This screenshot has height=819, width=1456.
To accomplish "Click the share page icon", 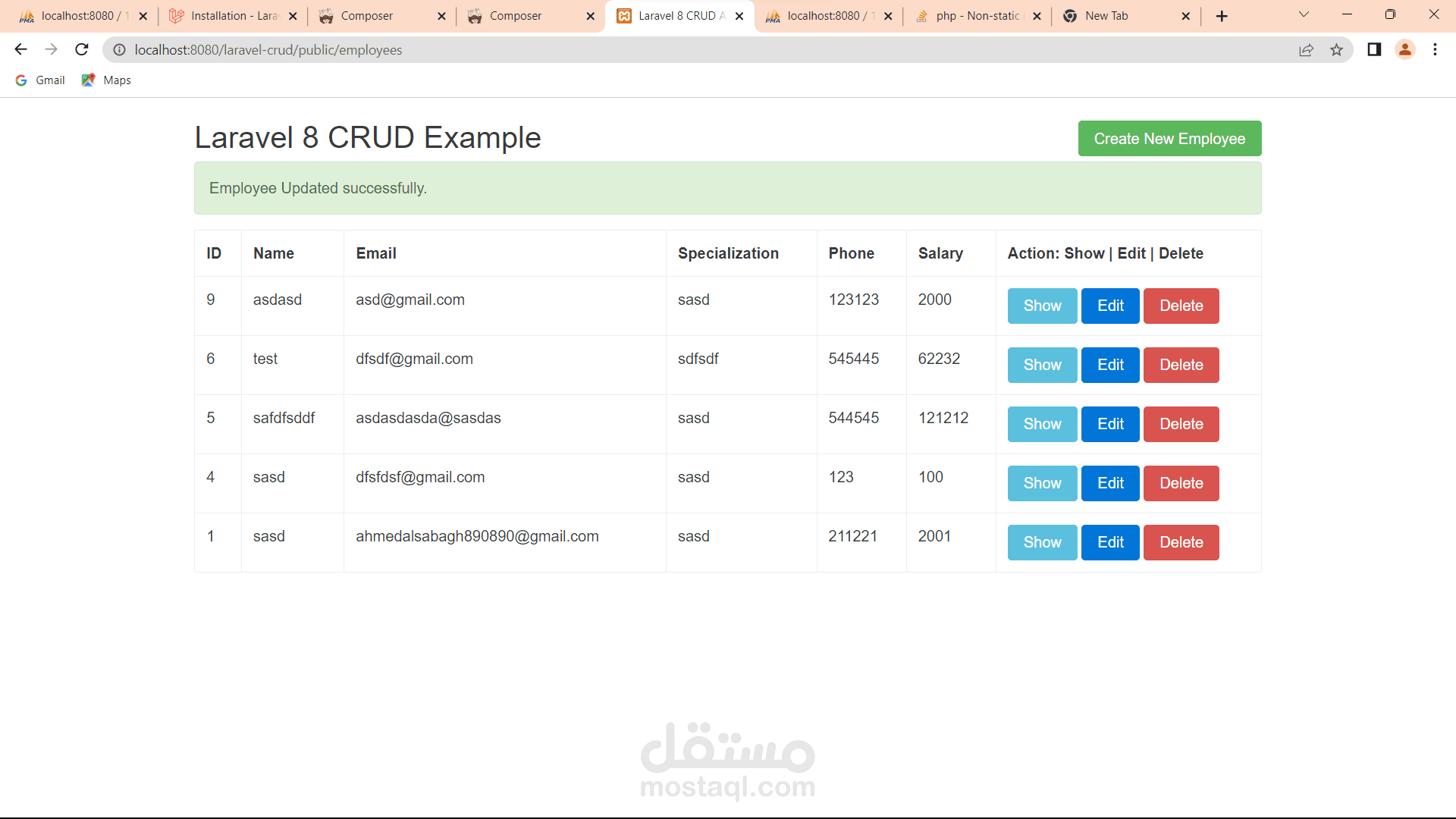I will pyautogui.click(x=1306, y=50).
